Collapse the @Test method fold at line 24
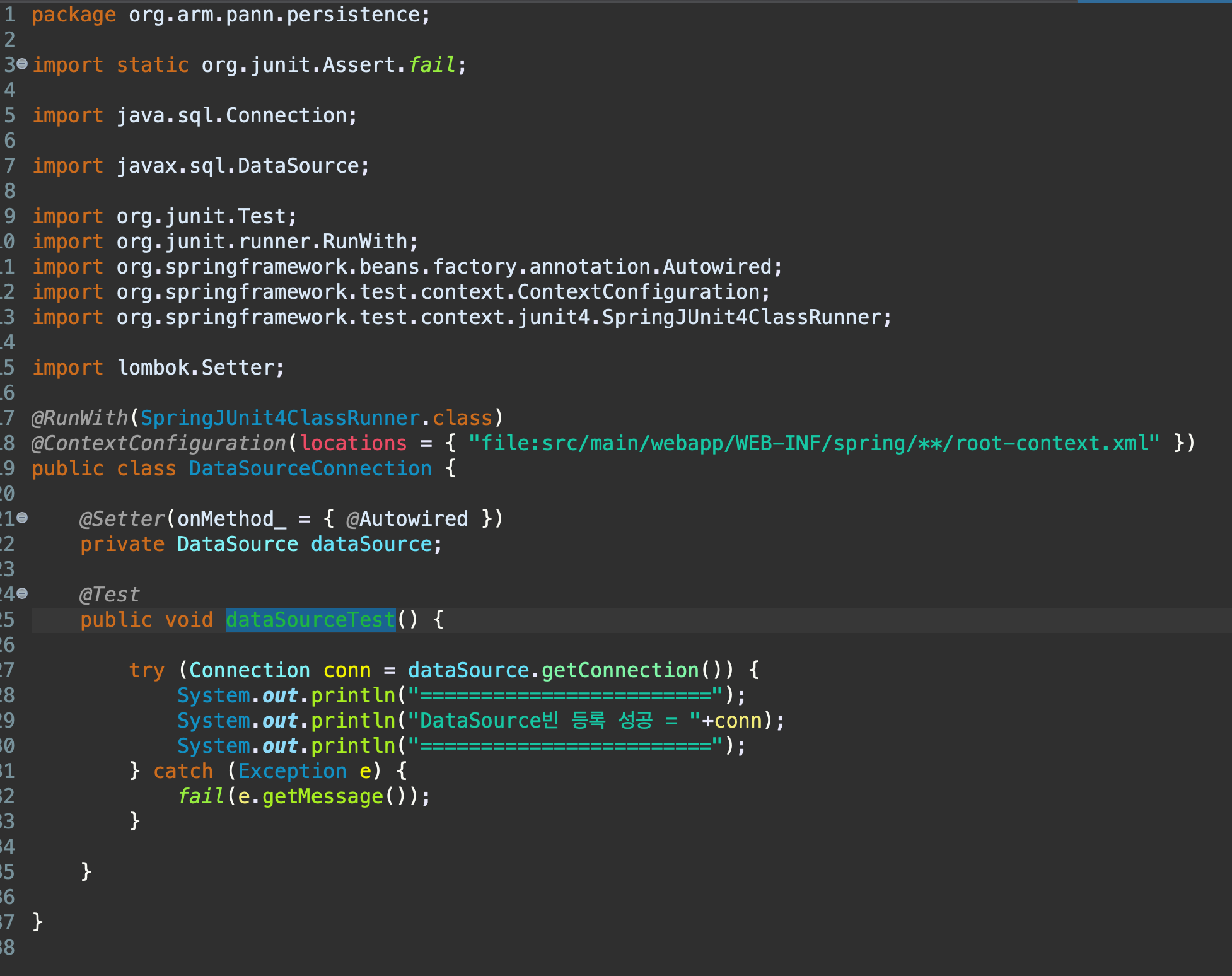Screen dimensions: 1232x976 [x=23, y=593]
